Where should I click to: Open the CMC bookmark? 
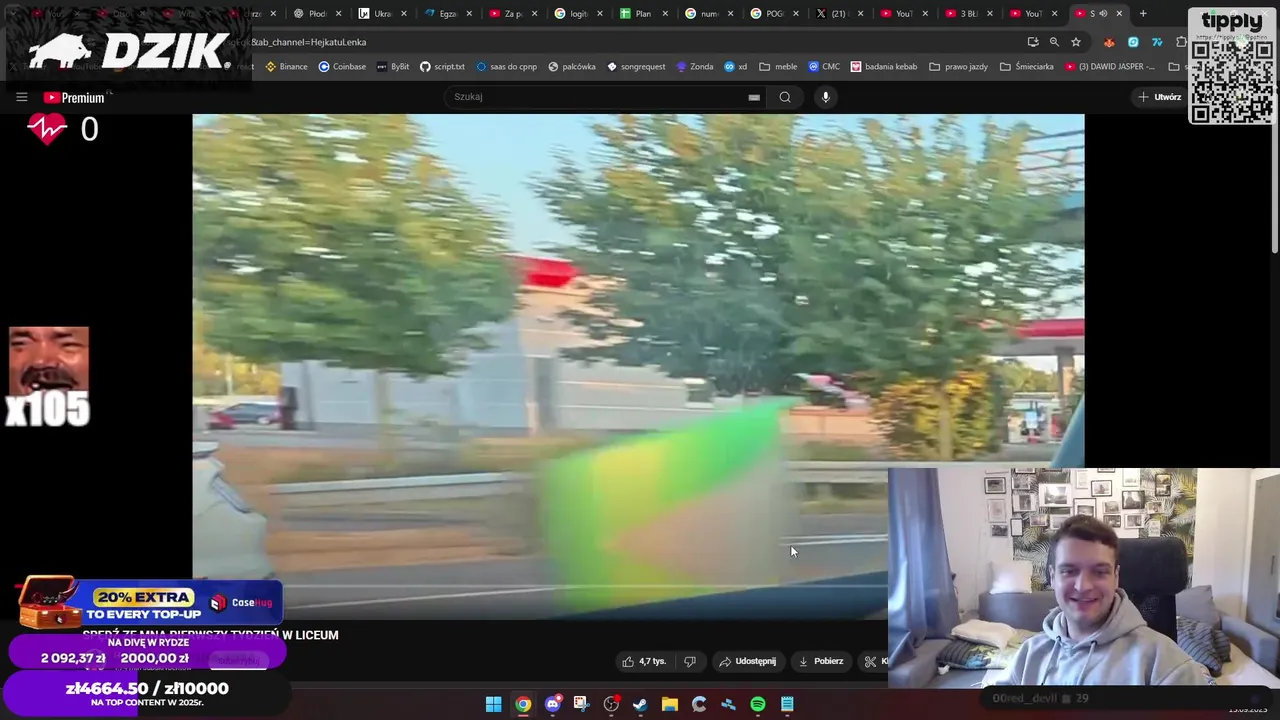coord(824,67)
